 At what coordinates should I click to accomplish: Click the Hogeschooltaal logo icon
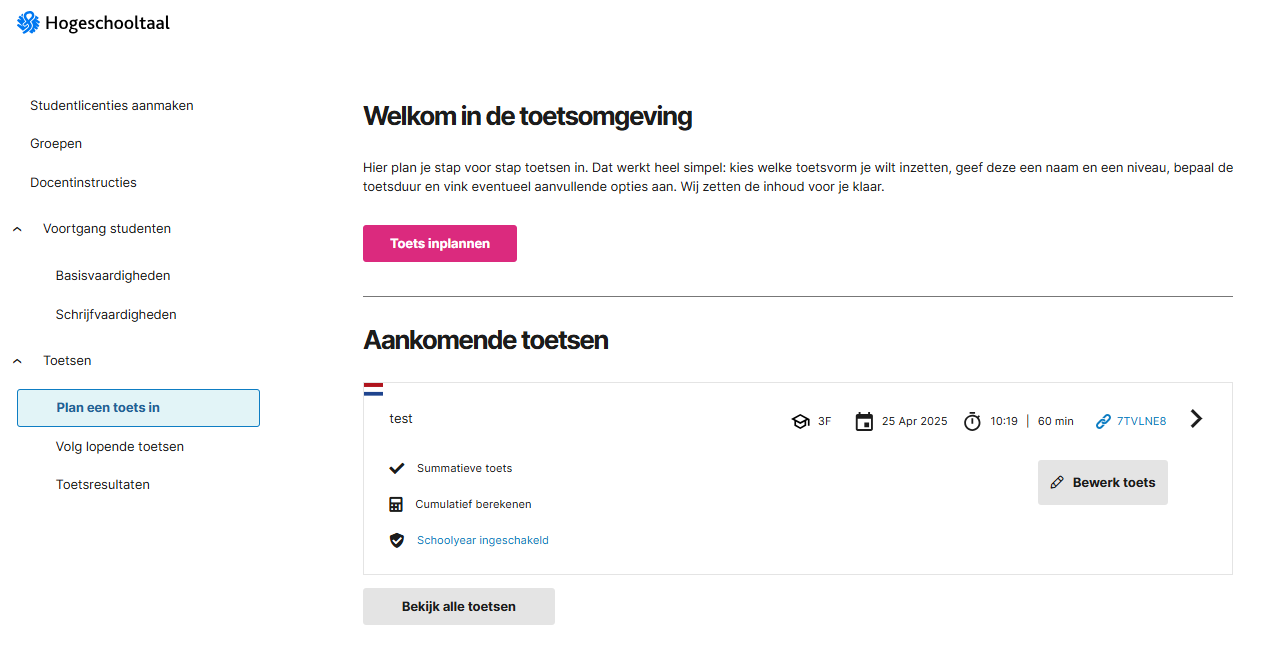coord(28,22)
